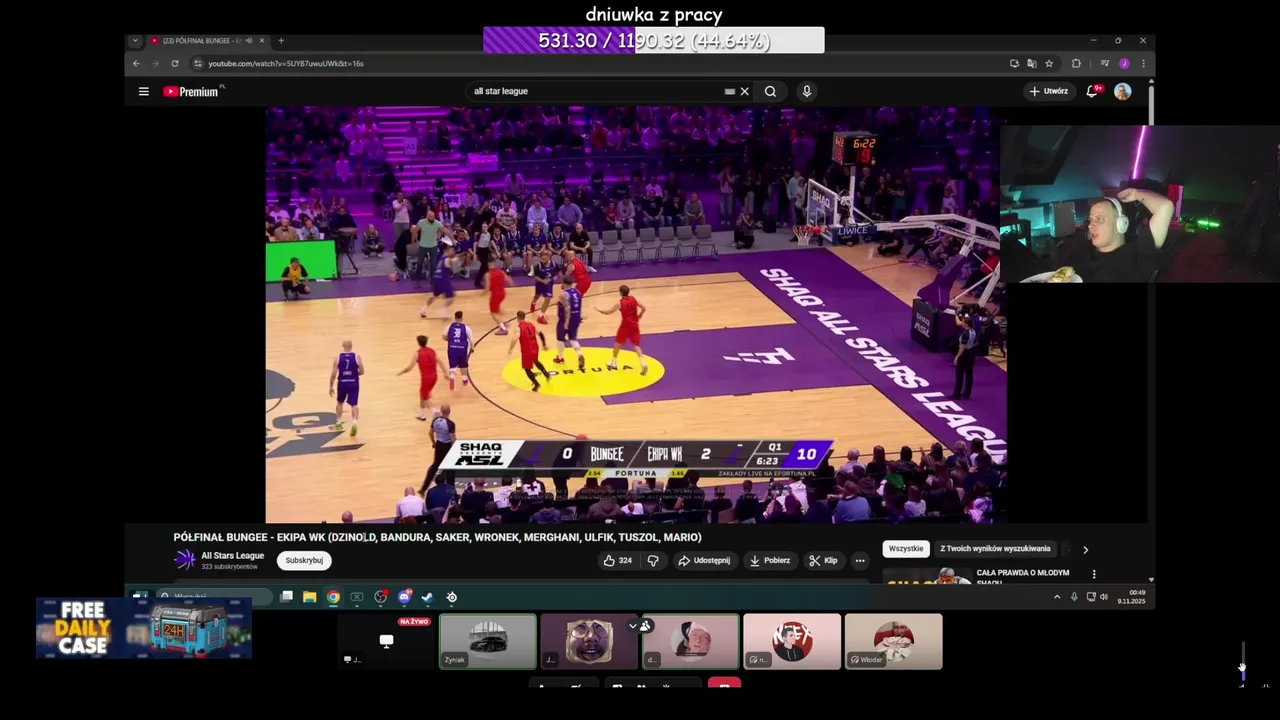Click the Utwórz create button

[1048, 91]
